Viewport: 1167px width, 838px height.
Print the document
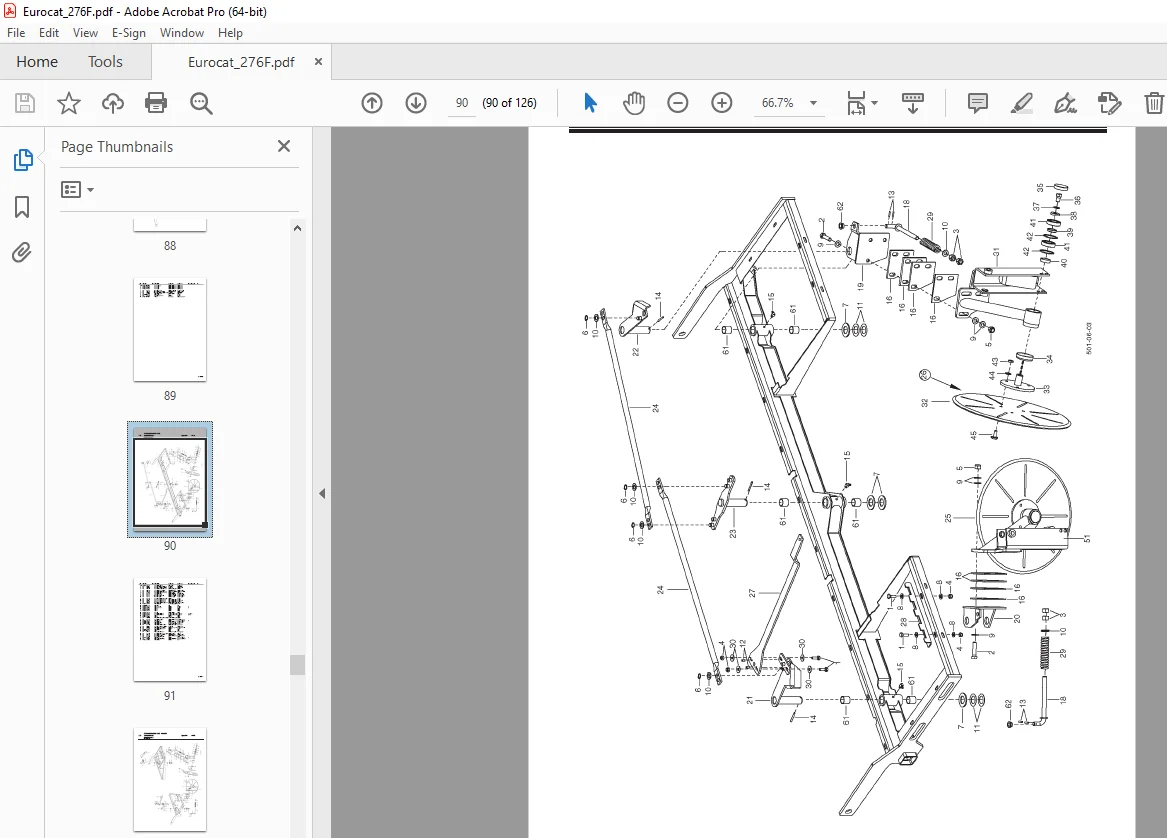(x=156, y=103)
